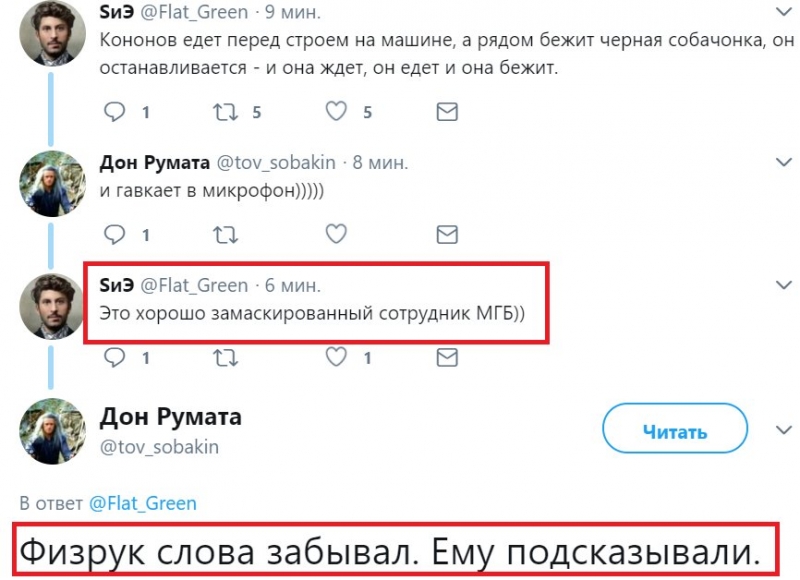
Task: Share 'гавкает в микрофон' tweet by message
Action: coord(449,235)
